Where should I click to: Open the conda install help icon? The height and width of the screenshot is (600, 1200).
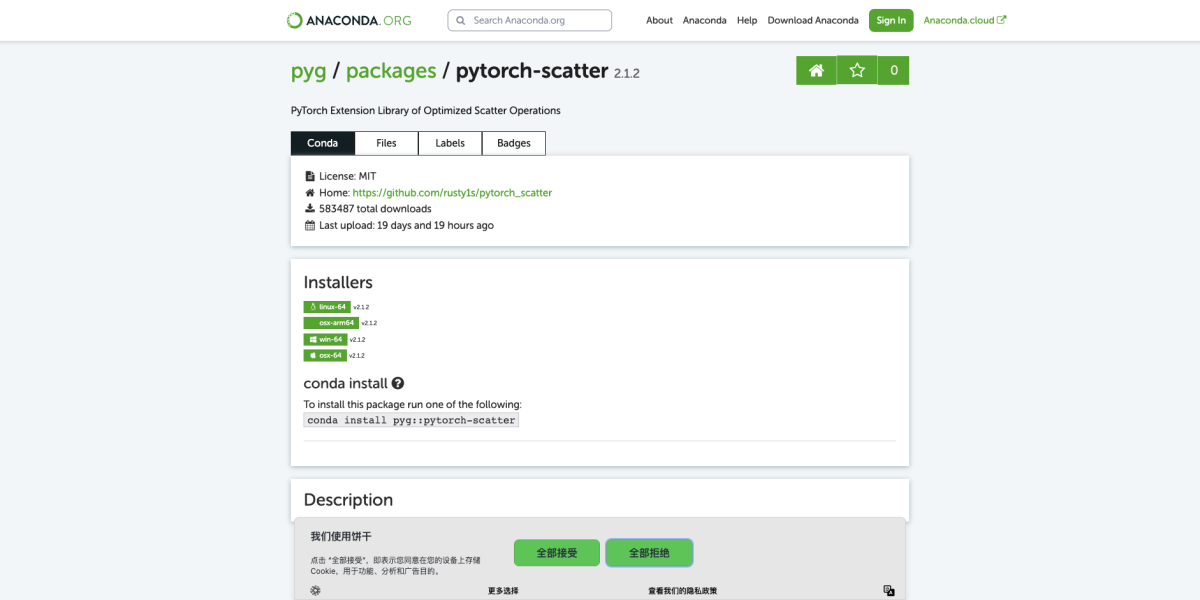click(398, 383)
